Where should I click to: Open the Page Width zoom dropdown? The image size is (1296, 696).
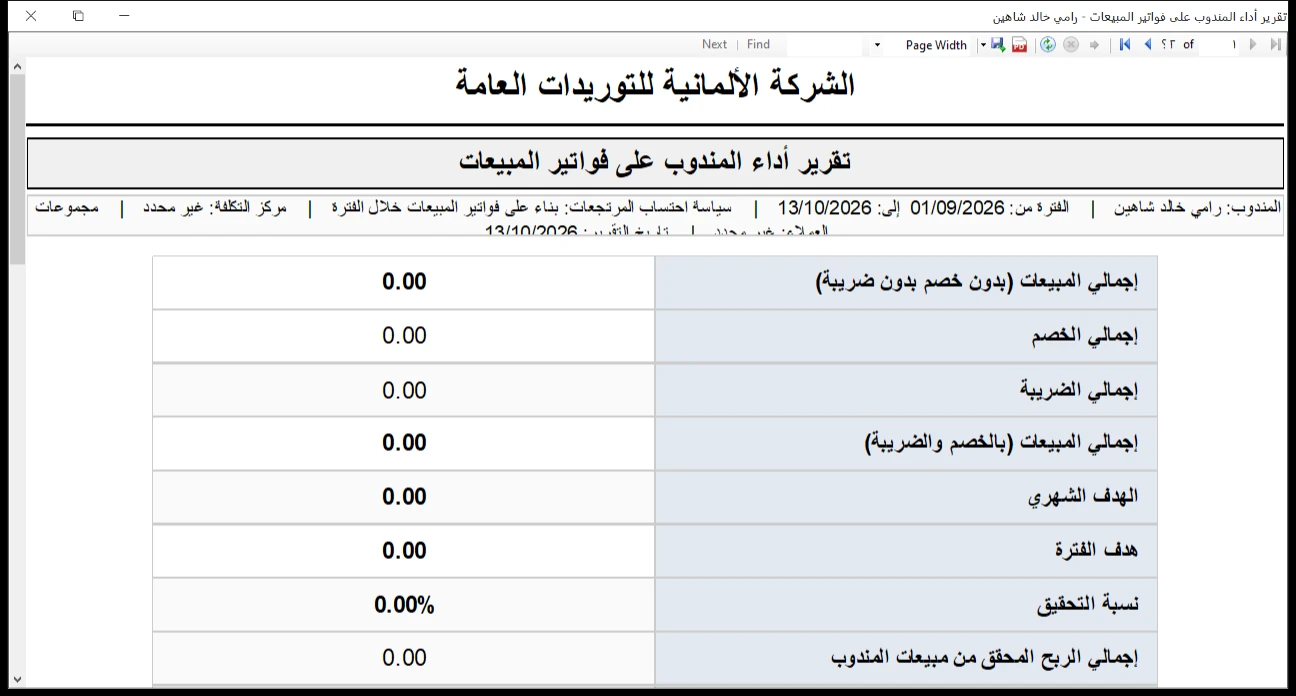coord(878,45)
